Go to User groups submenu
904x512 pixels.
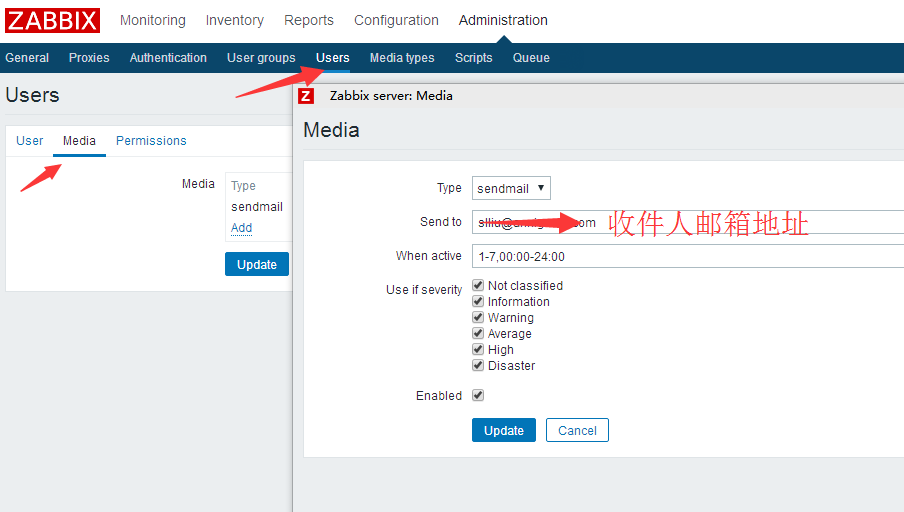(x=261, y=58)
